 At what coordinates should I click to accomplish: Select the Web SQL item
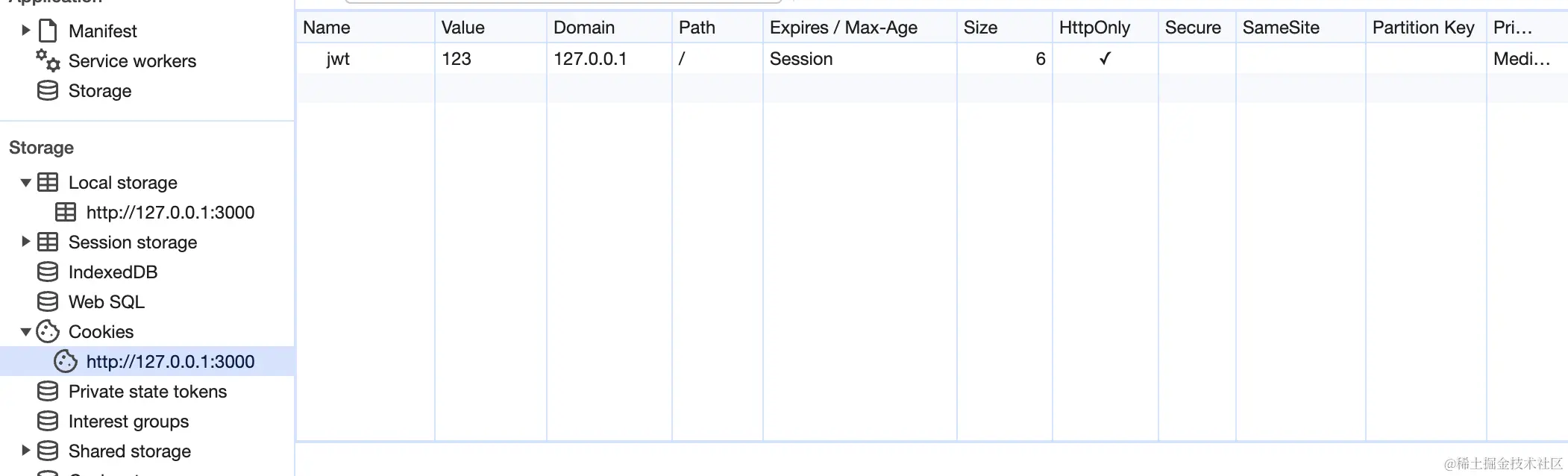(107, 301)
